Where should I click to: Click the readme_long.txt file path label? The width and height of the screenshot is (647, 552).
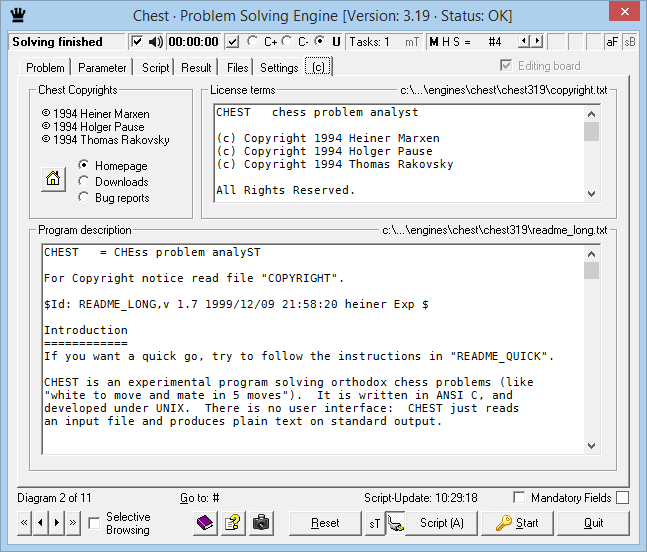click(x=494, y=230)
